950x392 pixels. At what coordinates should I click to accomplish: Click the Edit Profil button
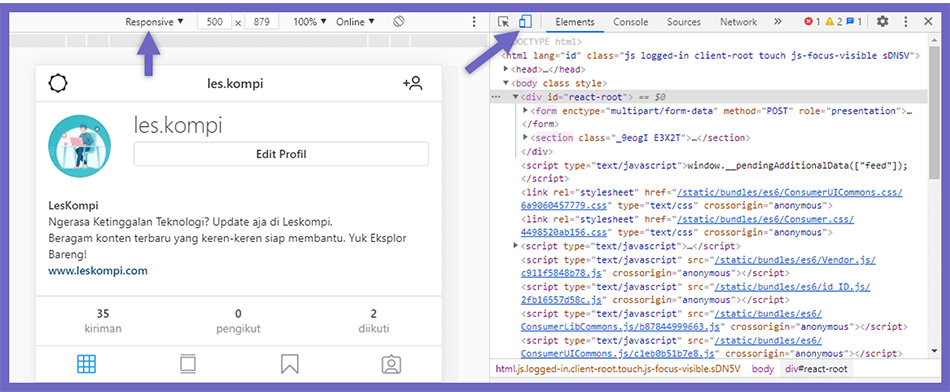(x=281, y=154)
